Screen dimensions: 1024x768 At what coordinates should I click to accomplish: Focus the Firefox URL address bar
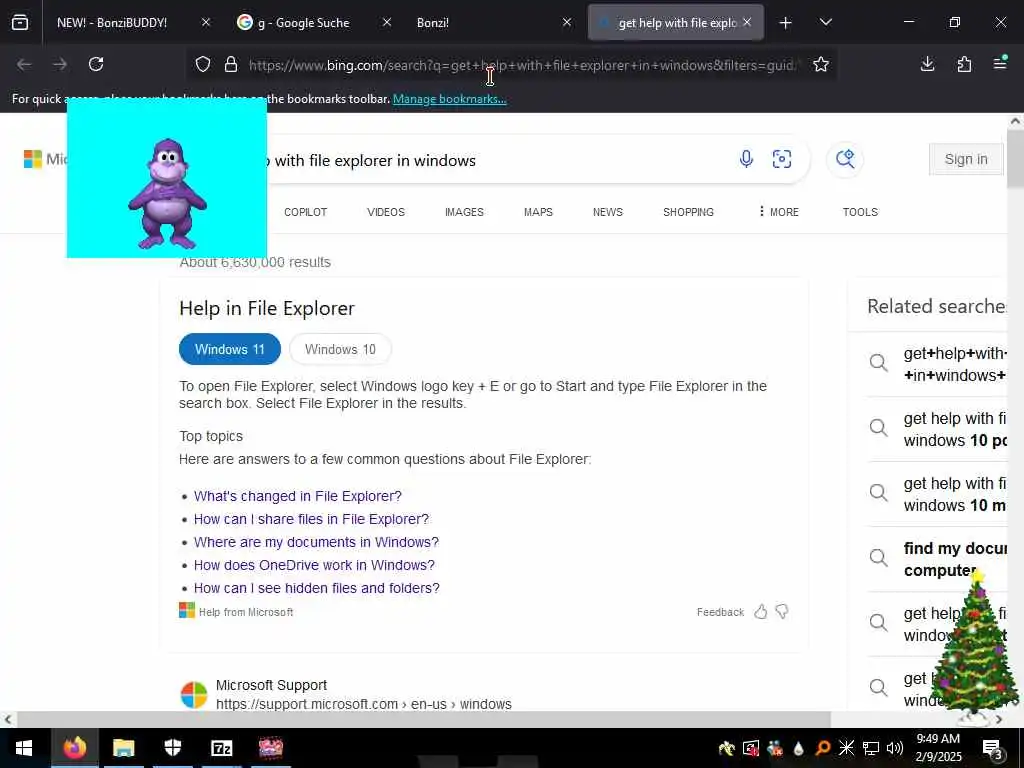tap(522, 65)
